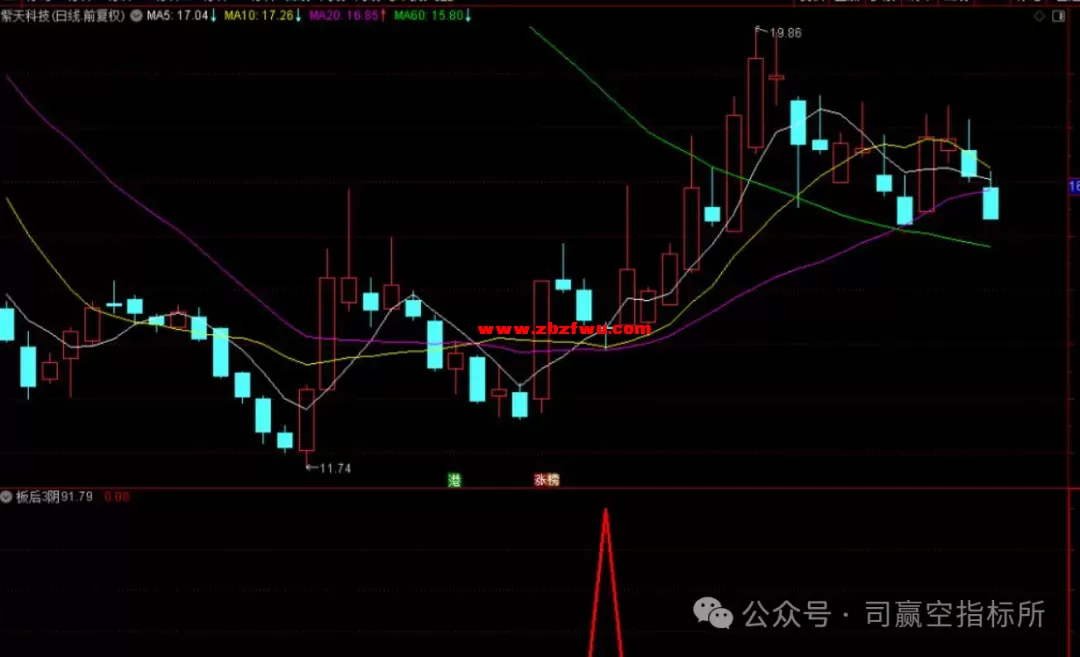Click the 19.86 high price label
The height and width of the screenshot is (657, 1080).
[785, 33]
